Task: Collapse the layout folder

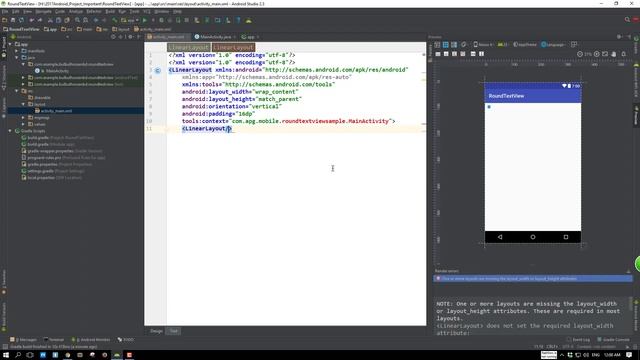Action: coord(23,104)
